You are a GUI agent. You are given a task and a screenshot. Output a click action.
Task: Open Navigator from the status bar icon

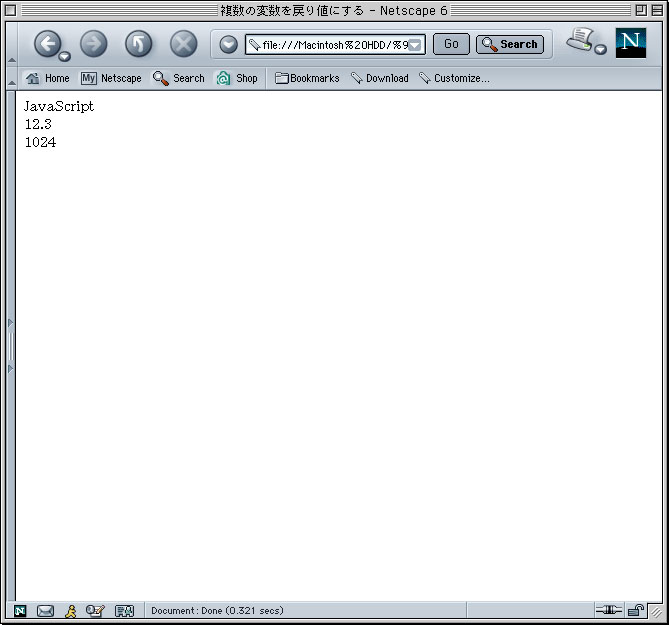[20, 610]
